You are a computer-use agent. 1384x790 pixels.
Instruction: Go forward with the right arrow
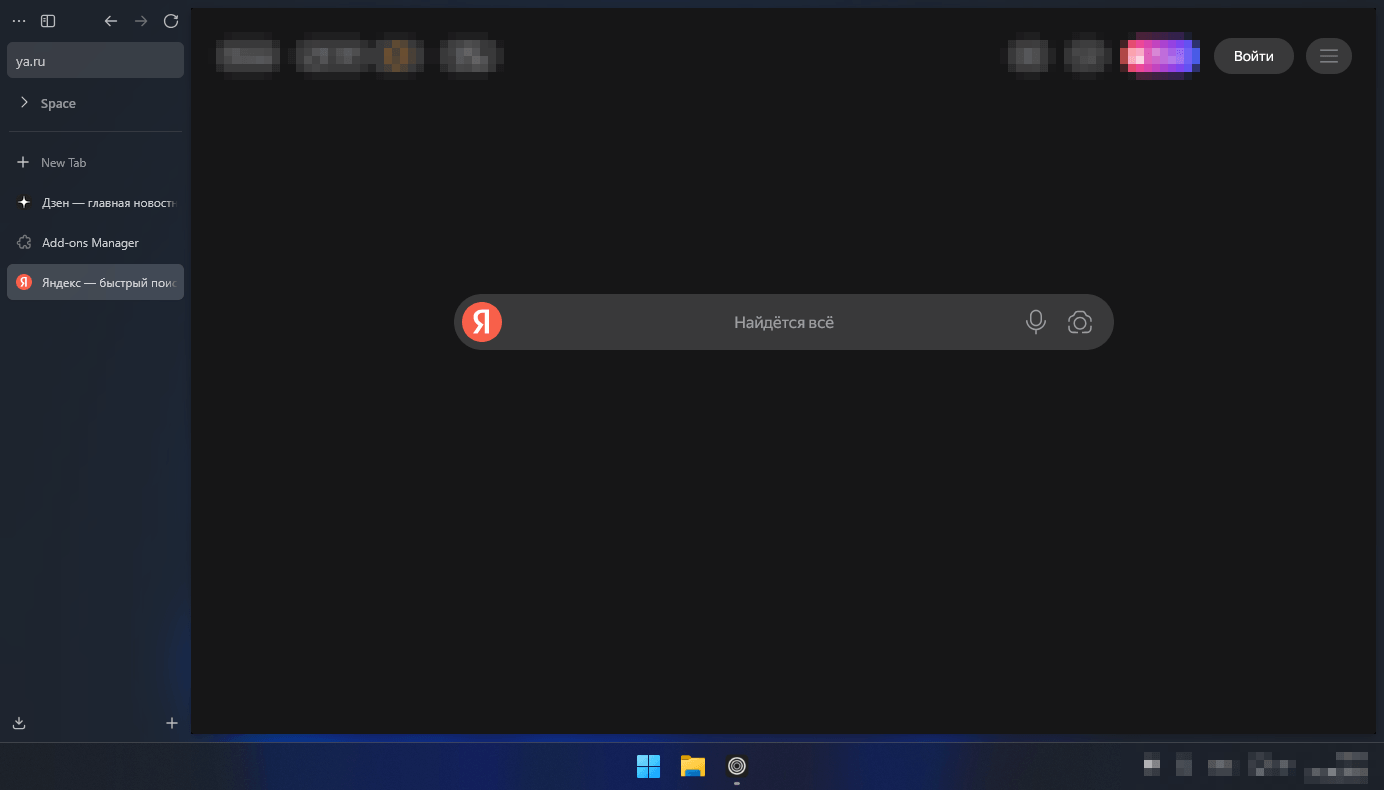[x=141, y=21]
